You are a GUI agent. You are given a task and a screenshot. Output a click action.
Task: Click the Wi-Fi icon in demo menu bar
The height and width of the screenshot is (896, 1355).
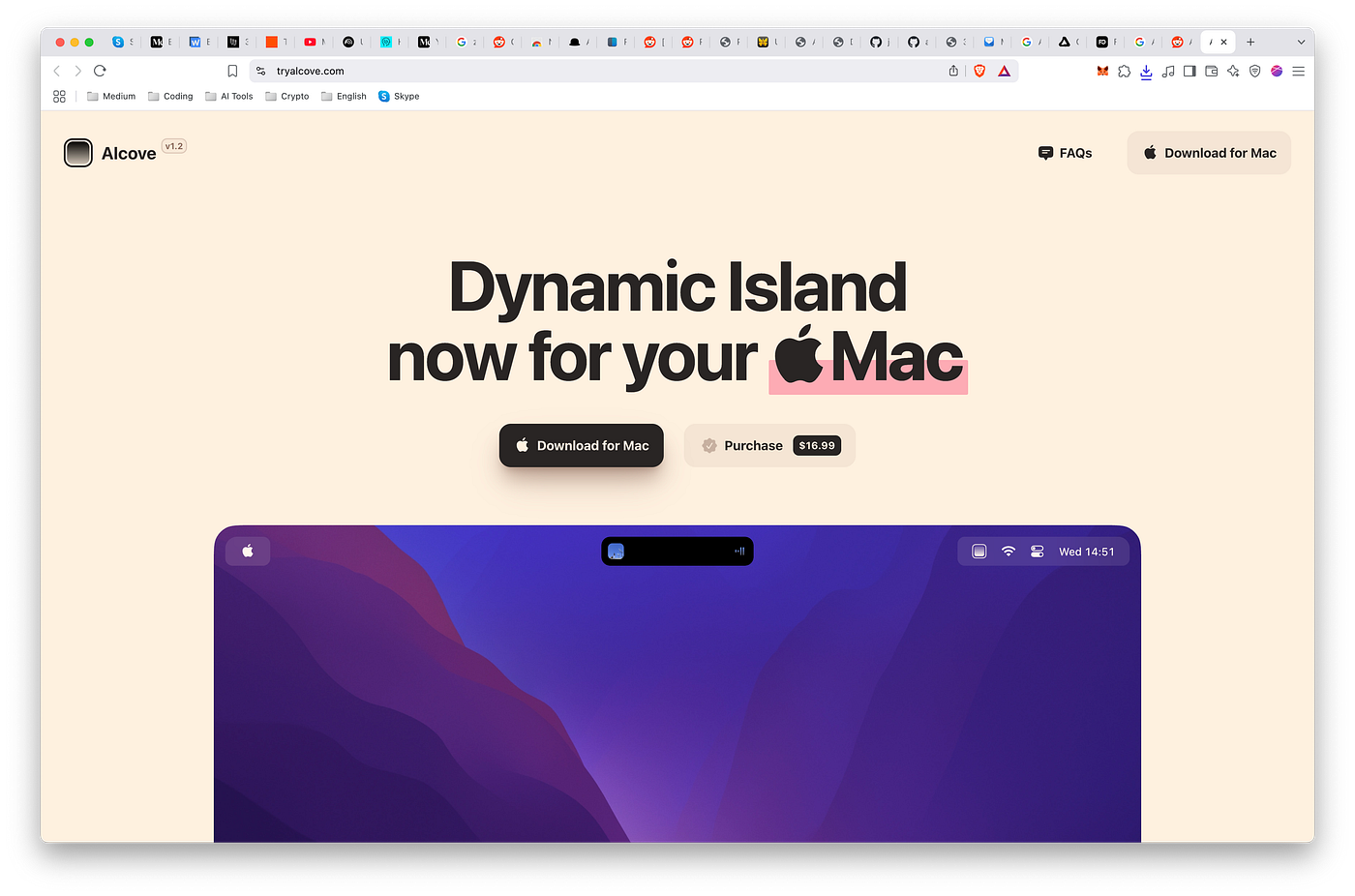[1009, 552]
